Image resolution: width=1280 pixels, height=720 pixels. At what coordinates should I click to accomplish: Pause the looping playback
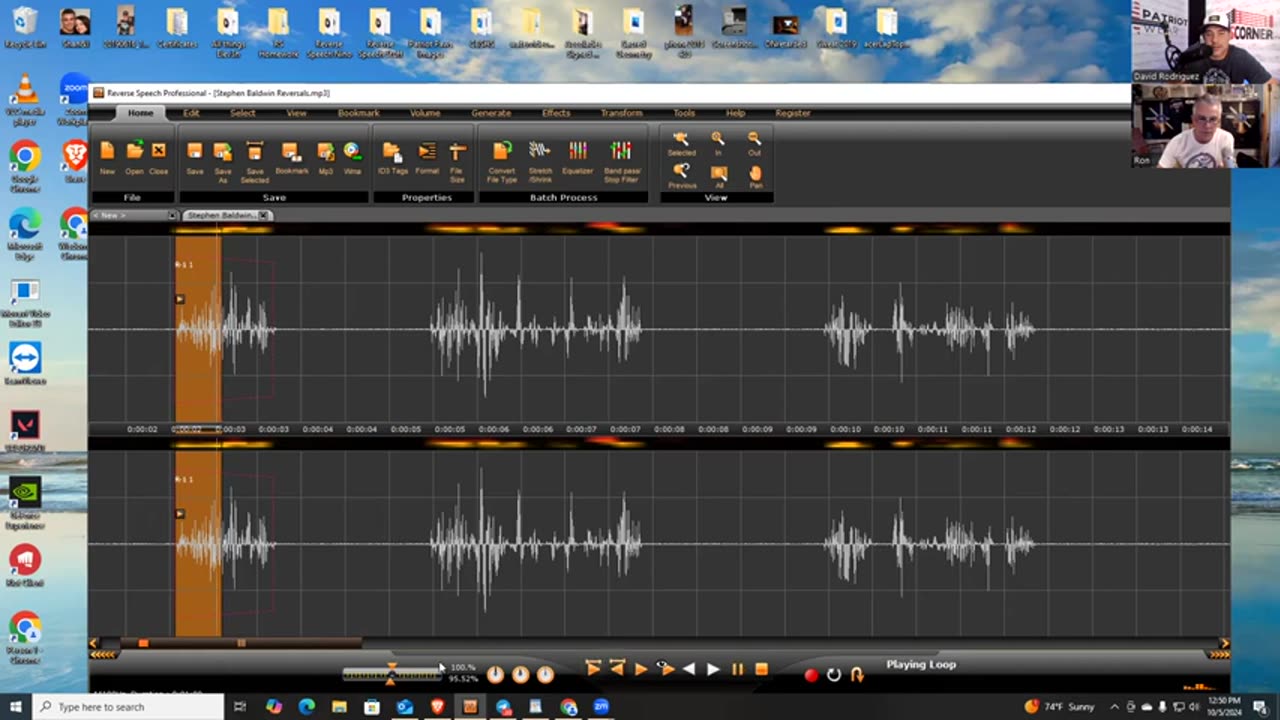pyautogui.click(x=738, y=670)
